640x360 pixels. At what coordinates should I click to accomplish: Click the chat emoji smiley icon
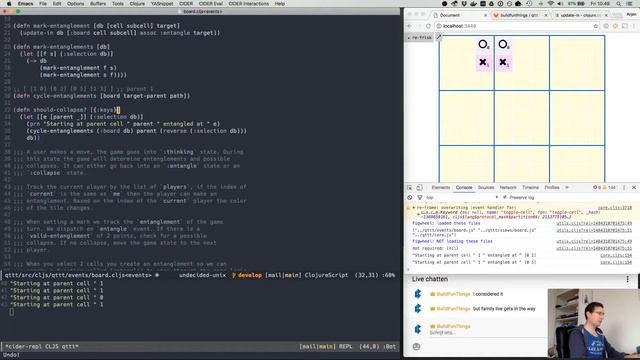[416, 347]
